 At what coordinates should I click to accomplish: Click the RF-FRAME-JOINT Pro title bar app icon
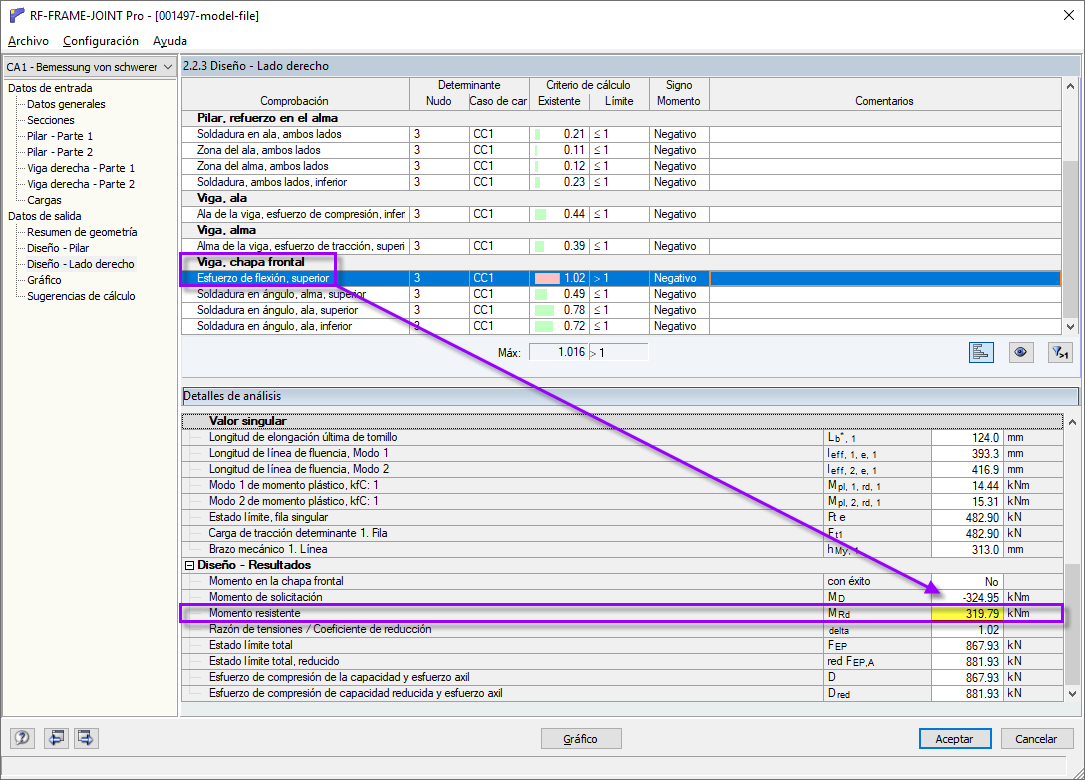pos(17,15)
